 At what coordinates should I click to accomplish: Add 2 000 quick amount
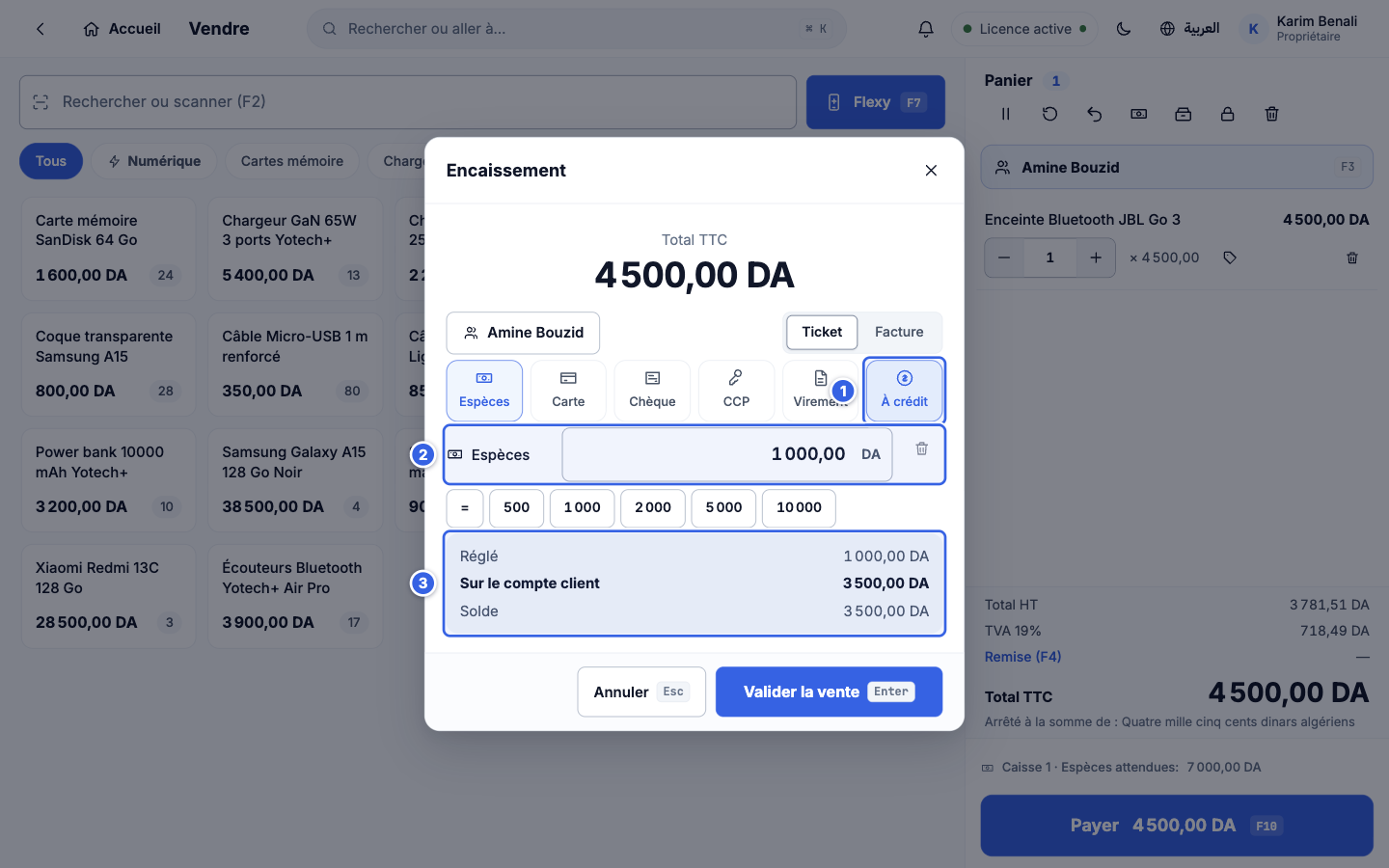click(x=653, y=507)
